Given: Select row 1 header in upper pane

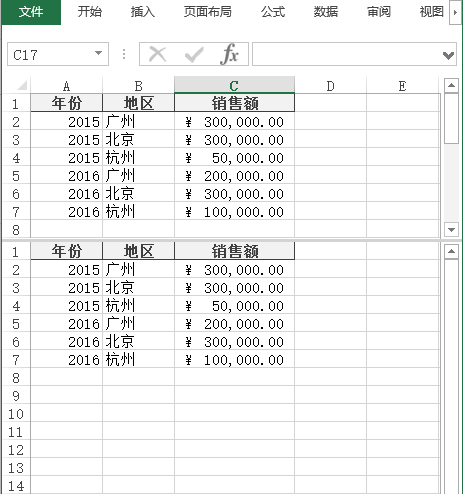Looking at the screenshot, I should pos(16,103).
